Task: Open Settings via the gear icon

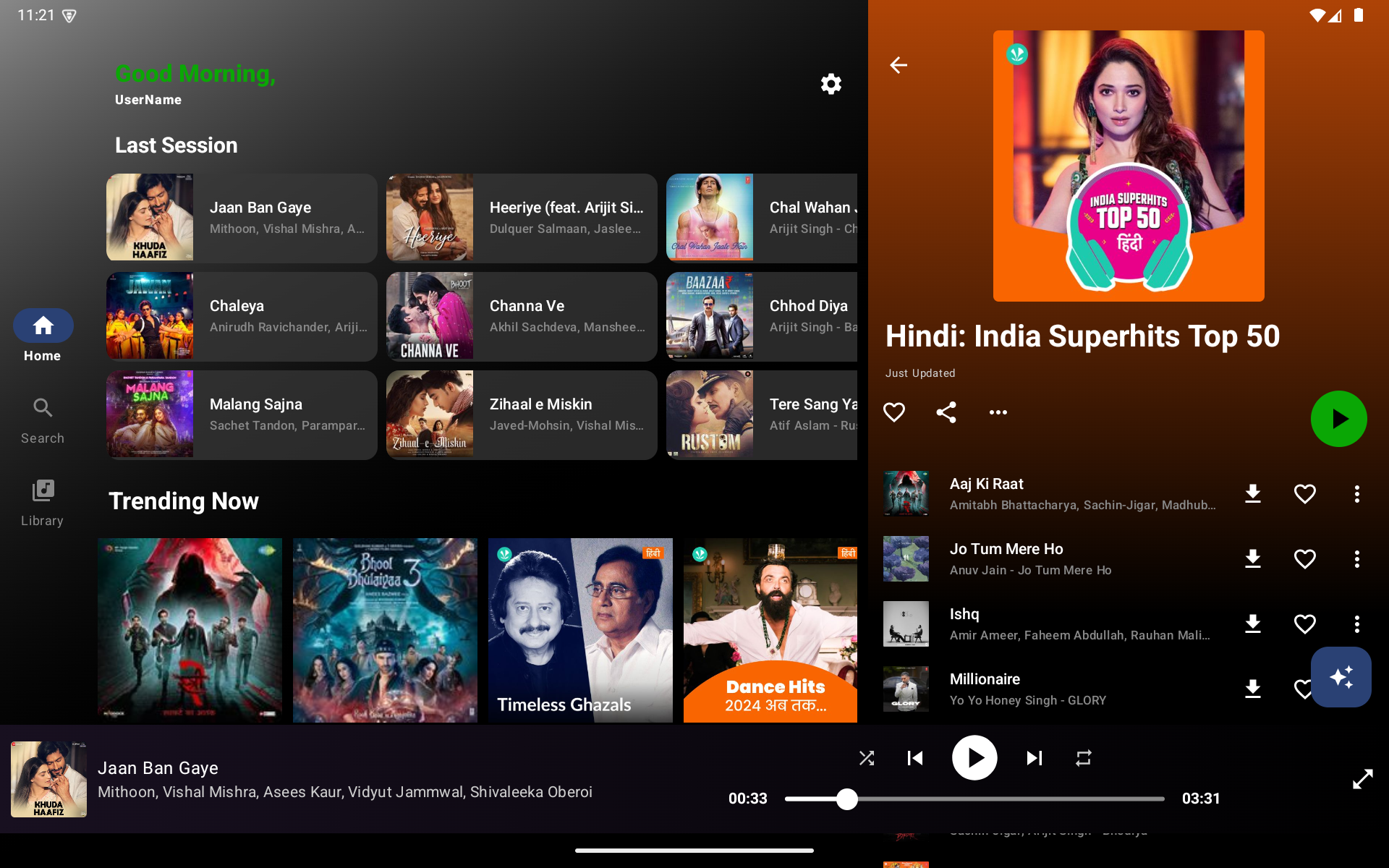Action: tap(831, 84)
